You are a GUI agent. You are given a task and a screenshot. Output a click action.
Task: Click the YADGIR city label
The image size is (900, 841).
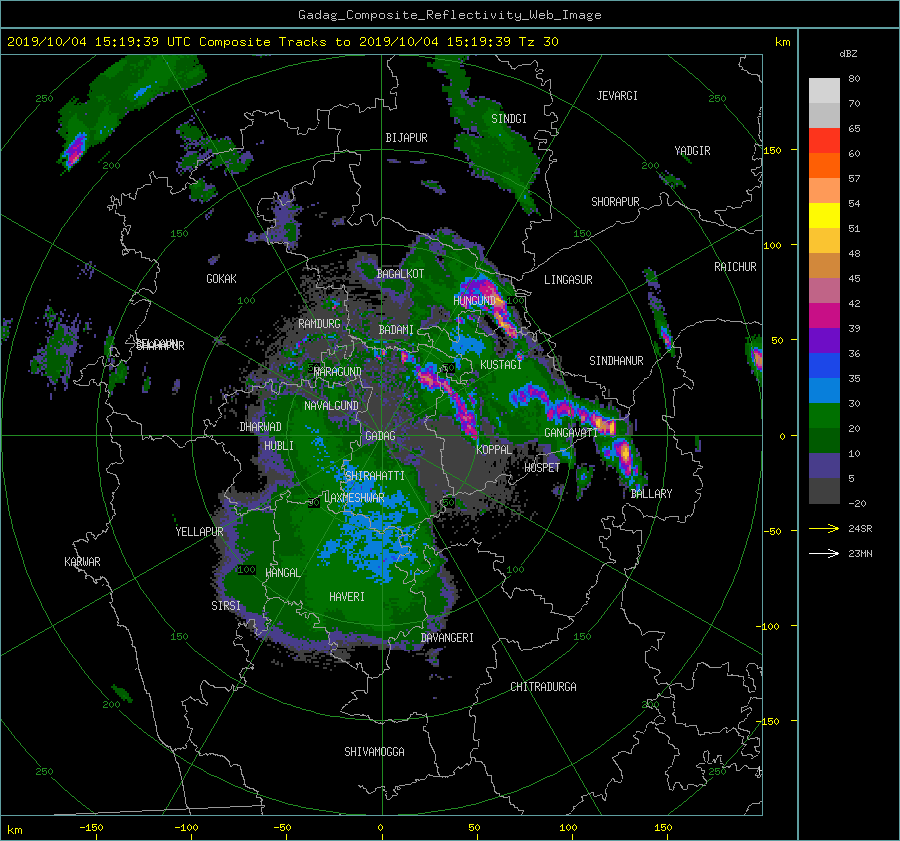(x=692, y=151)
